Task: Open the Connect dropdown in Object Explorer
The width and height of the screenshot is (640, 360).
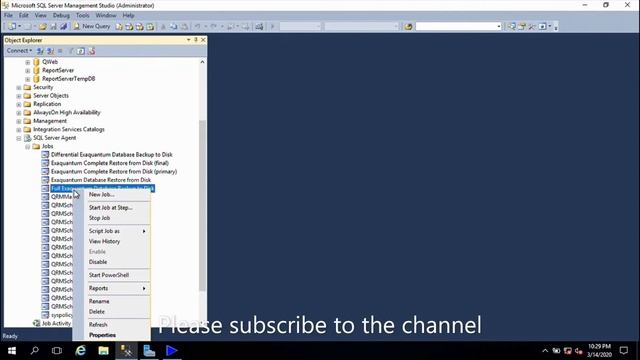Action: click(19, 51)
